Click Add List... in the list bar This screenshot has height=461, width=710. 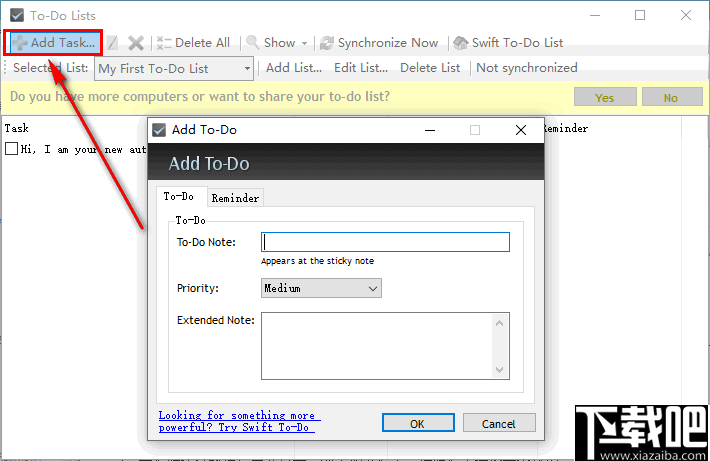(x=294, y=68)
